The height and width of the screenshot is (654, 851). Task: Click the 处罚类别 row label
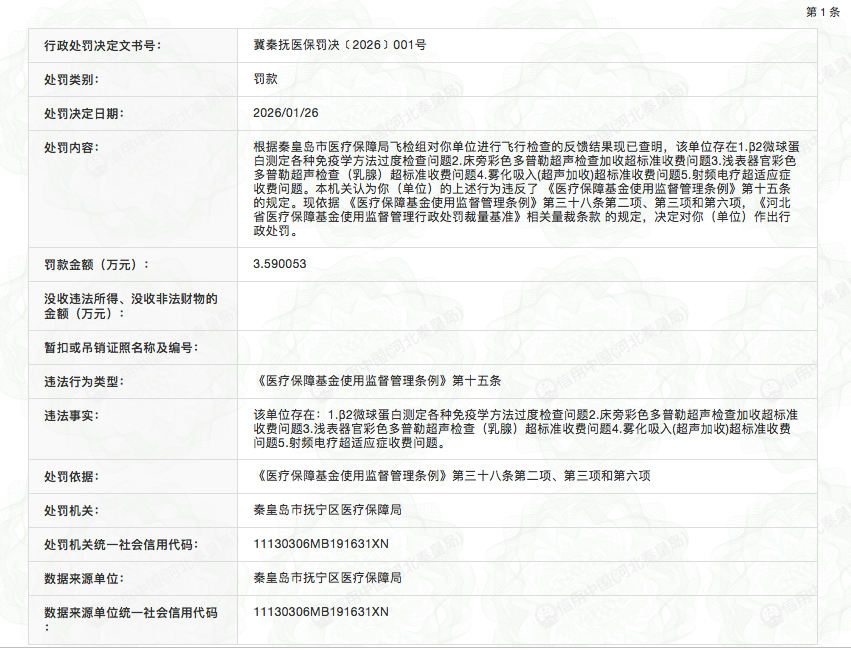point(70,80)
